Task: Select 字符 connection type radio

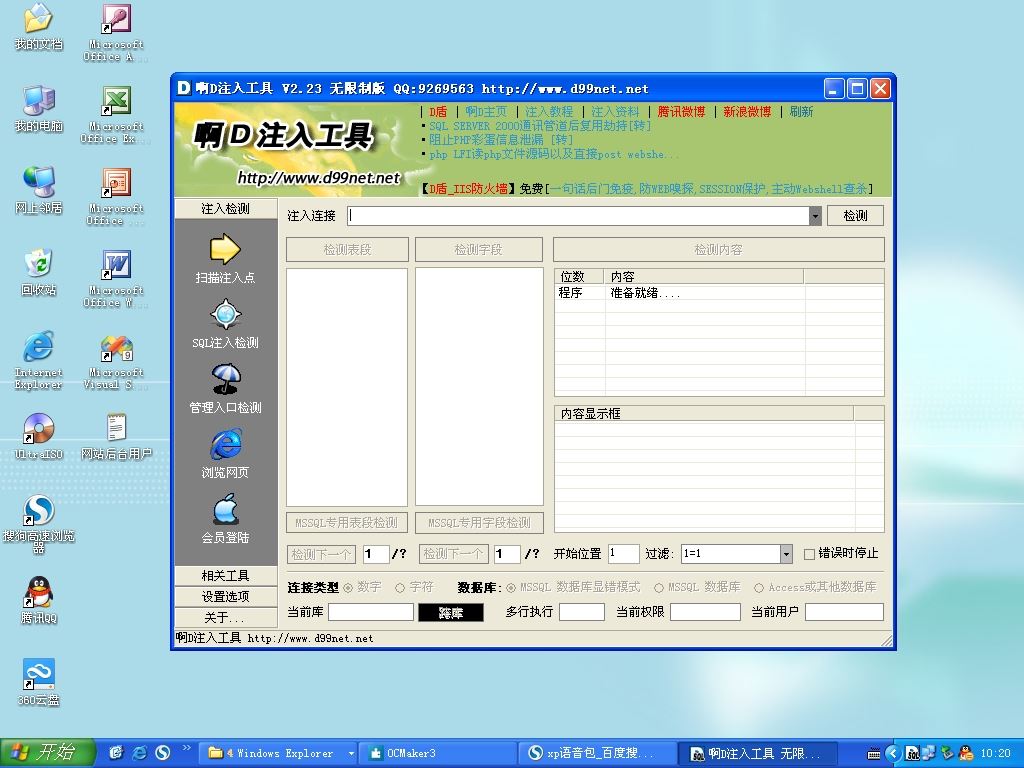Action: point(400,588)
